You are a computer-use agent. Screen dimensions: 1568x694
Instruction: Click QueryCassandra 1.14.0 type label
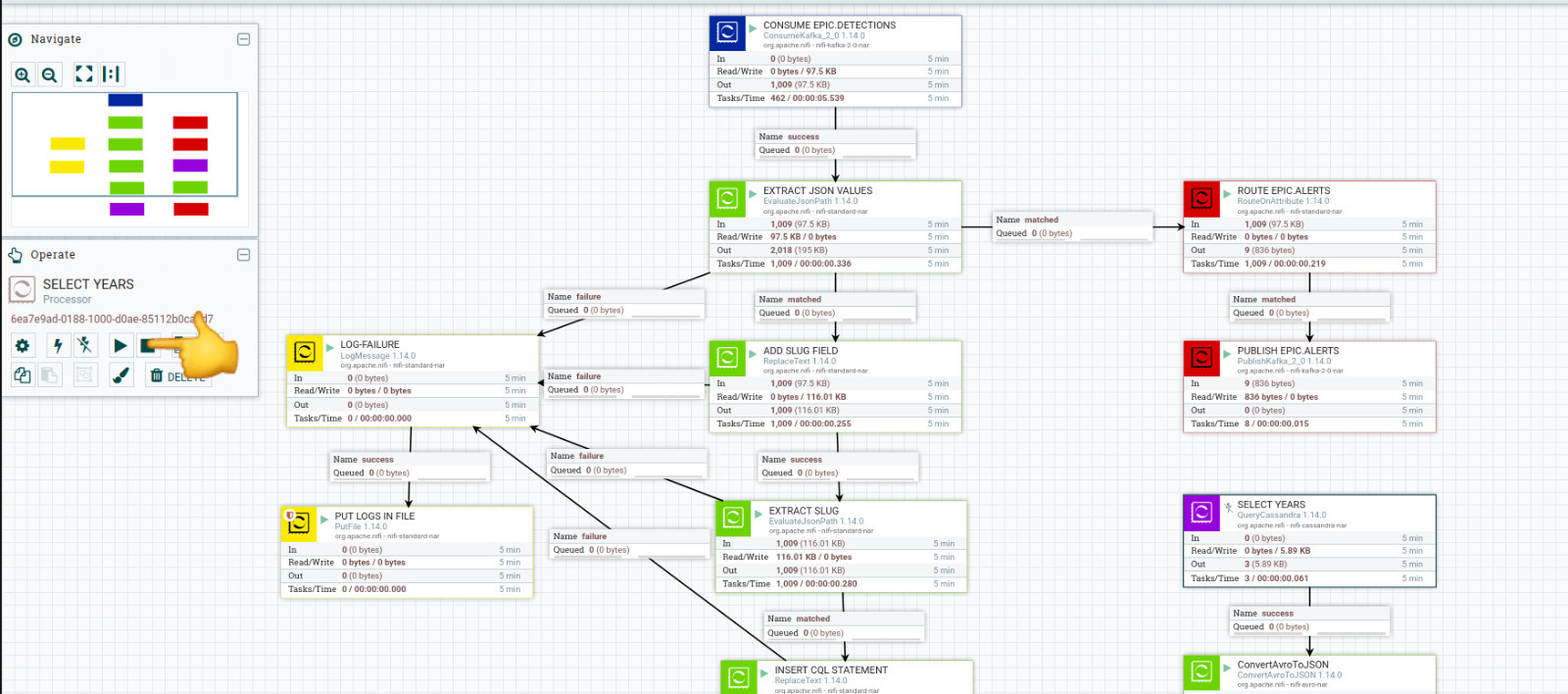1281,515
